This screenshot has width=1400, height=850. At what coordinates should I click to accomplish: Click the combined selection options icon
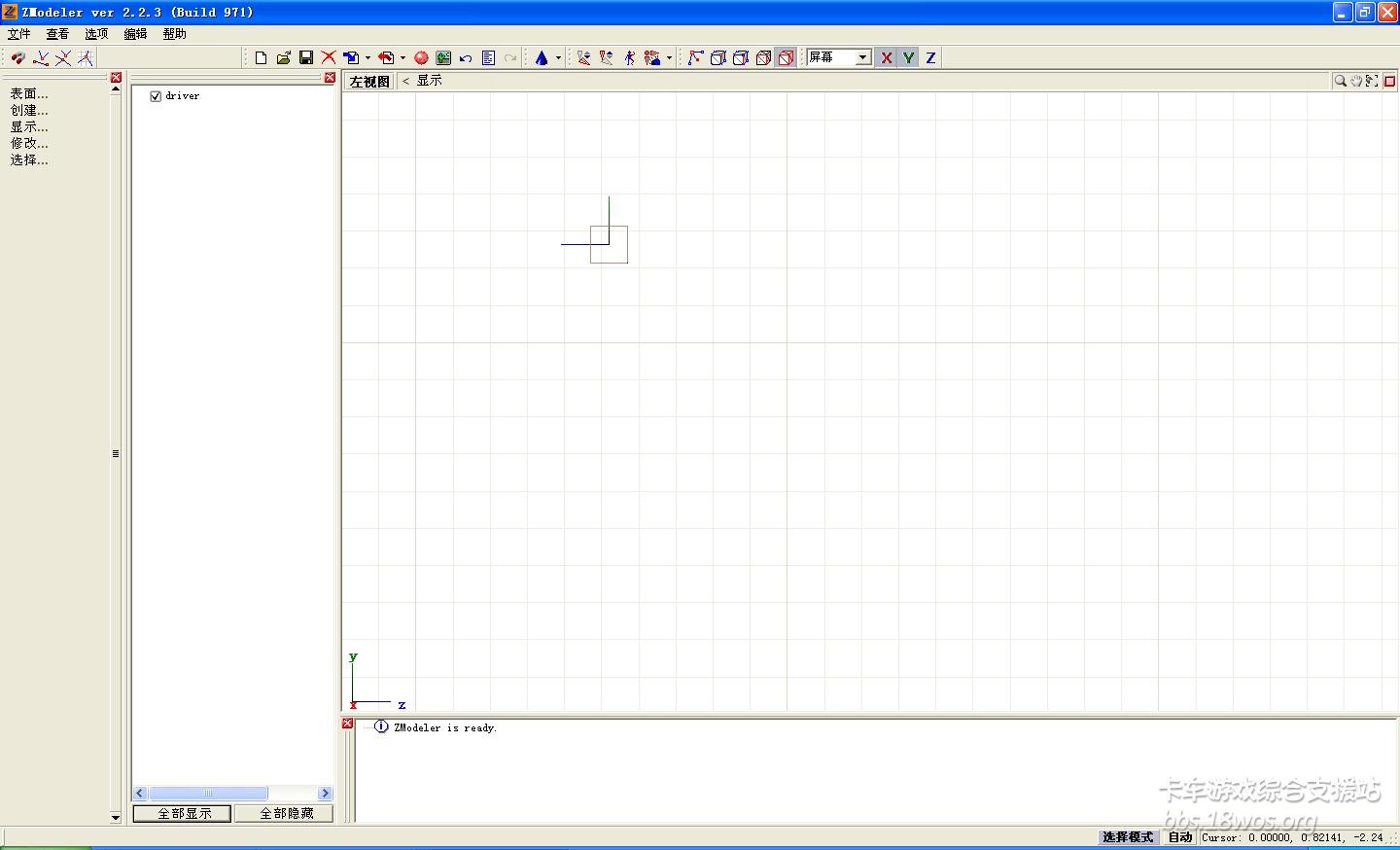(x=653, y=58)
